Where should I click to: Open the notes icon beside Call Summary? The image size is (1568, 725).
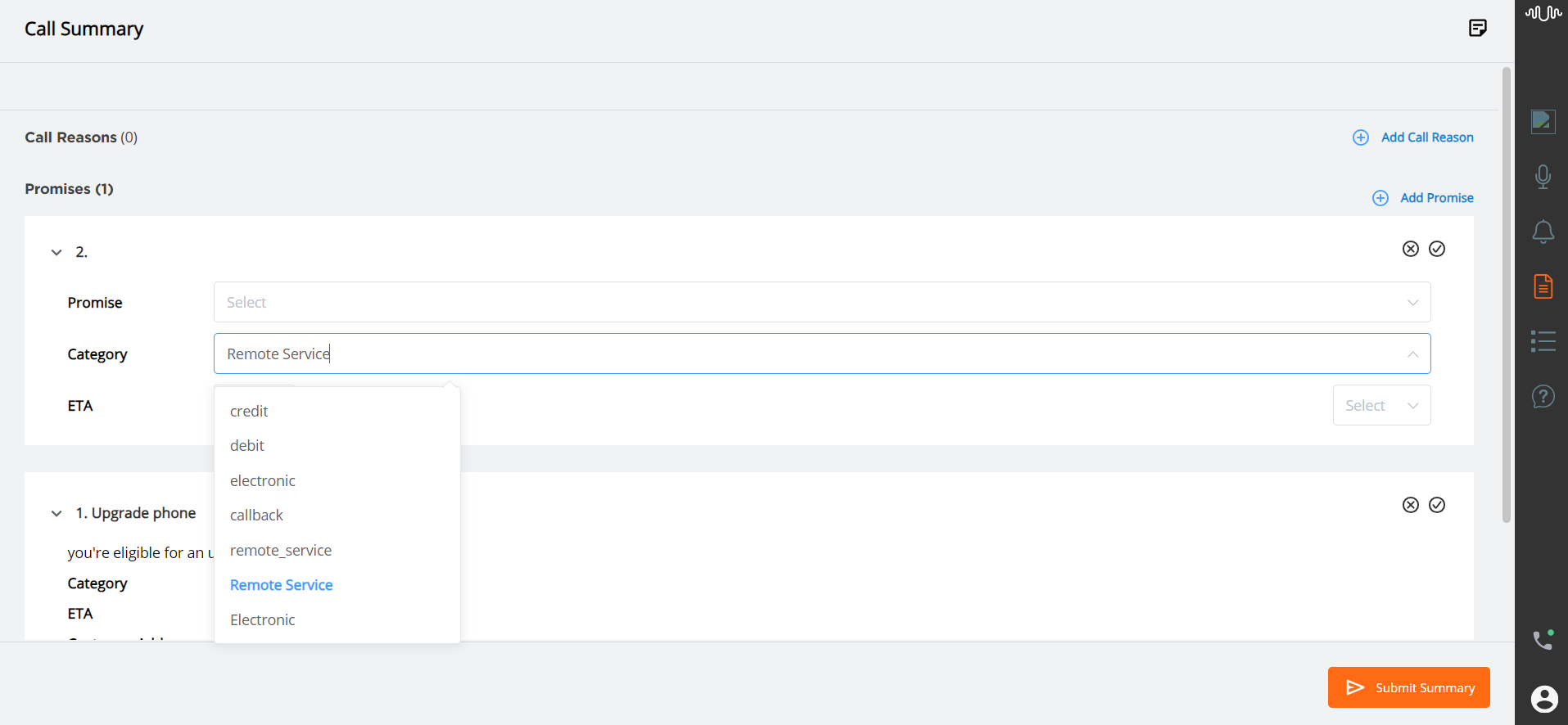click(x=1477, y=29)
